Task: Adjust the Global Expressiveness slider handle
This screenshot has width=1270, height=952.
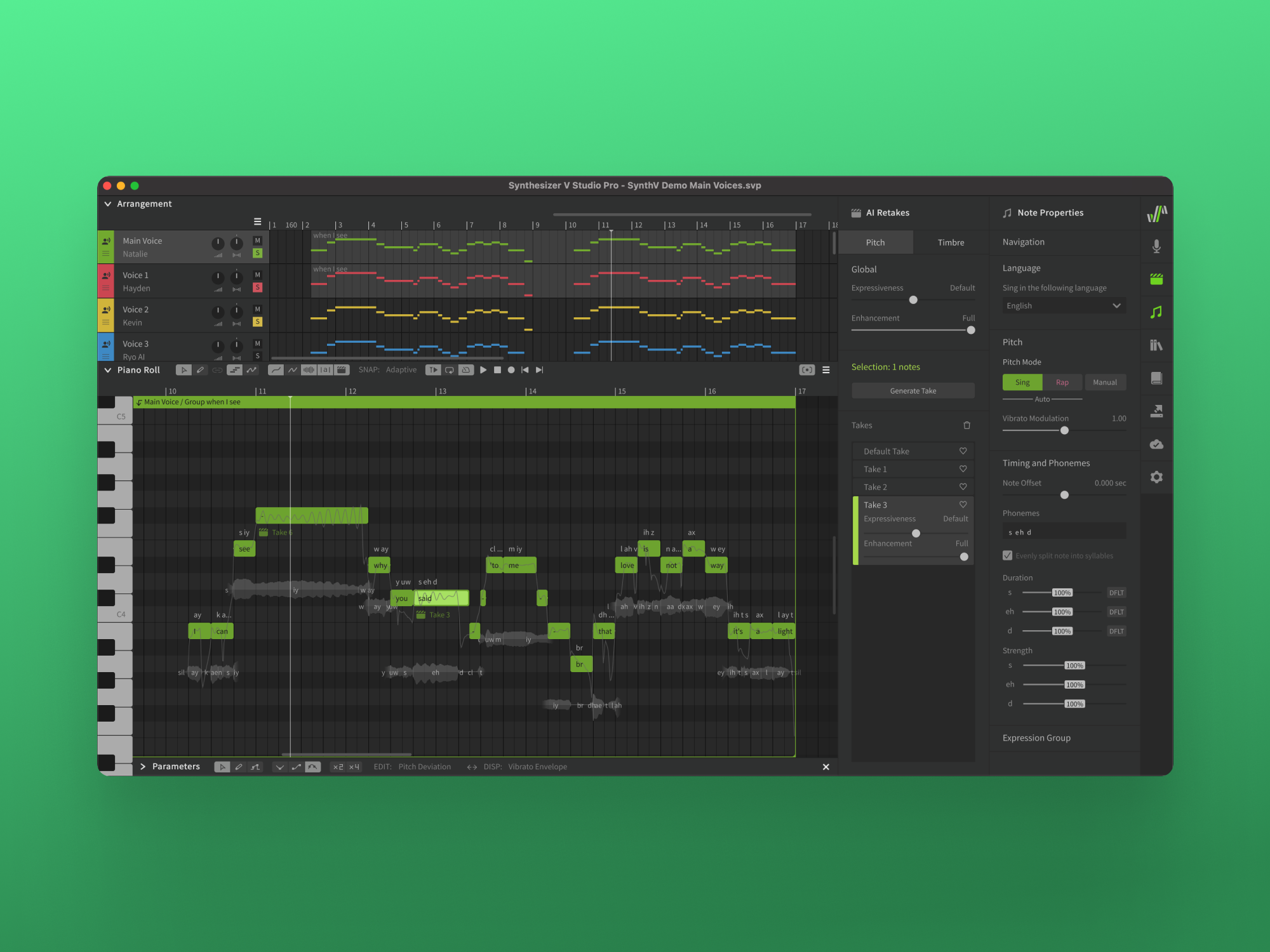Action: [913, 300]
